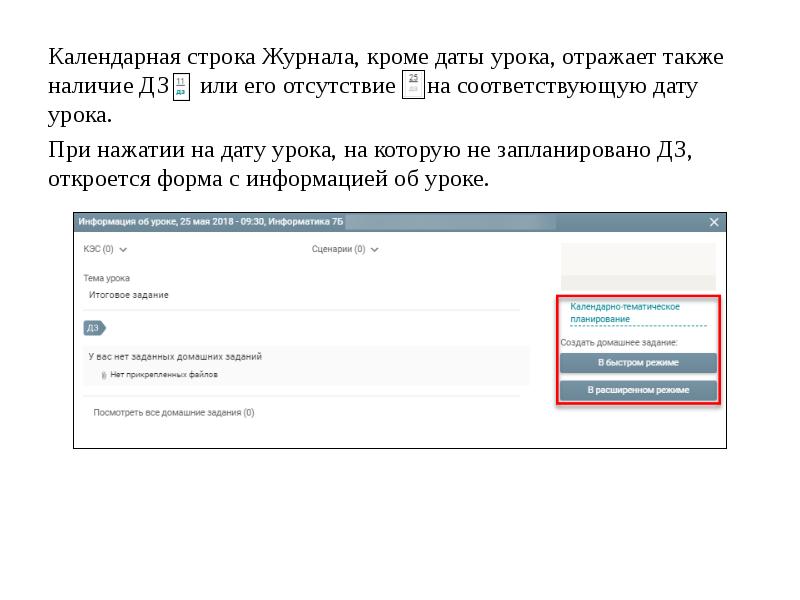Click the date 11 icon with ДЗ mark

[x=181, y=86]
